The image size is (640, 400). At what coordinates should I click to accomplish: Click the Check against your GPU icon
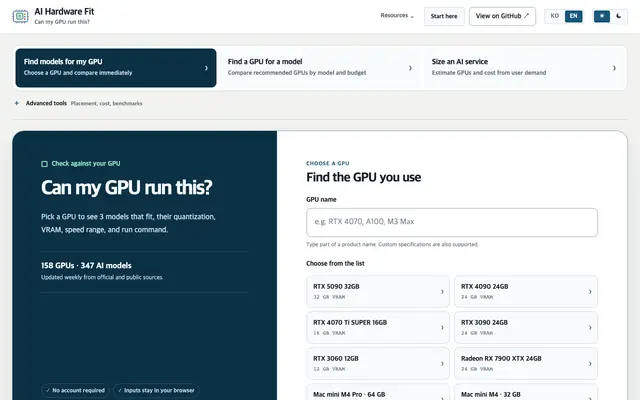click(44, 164)
